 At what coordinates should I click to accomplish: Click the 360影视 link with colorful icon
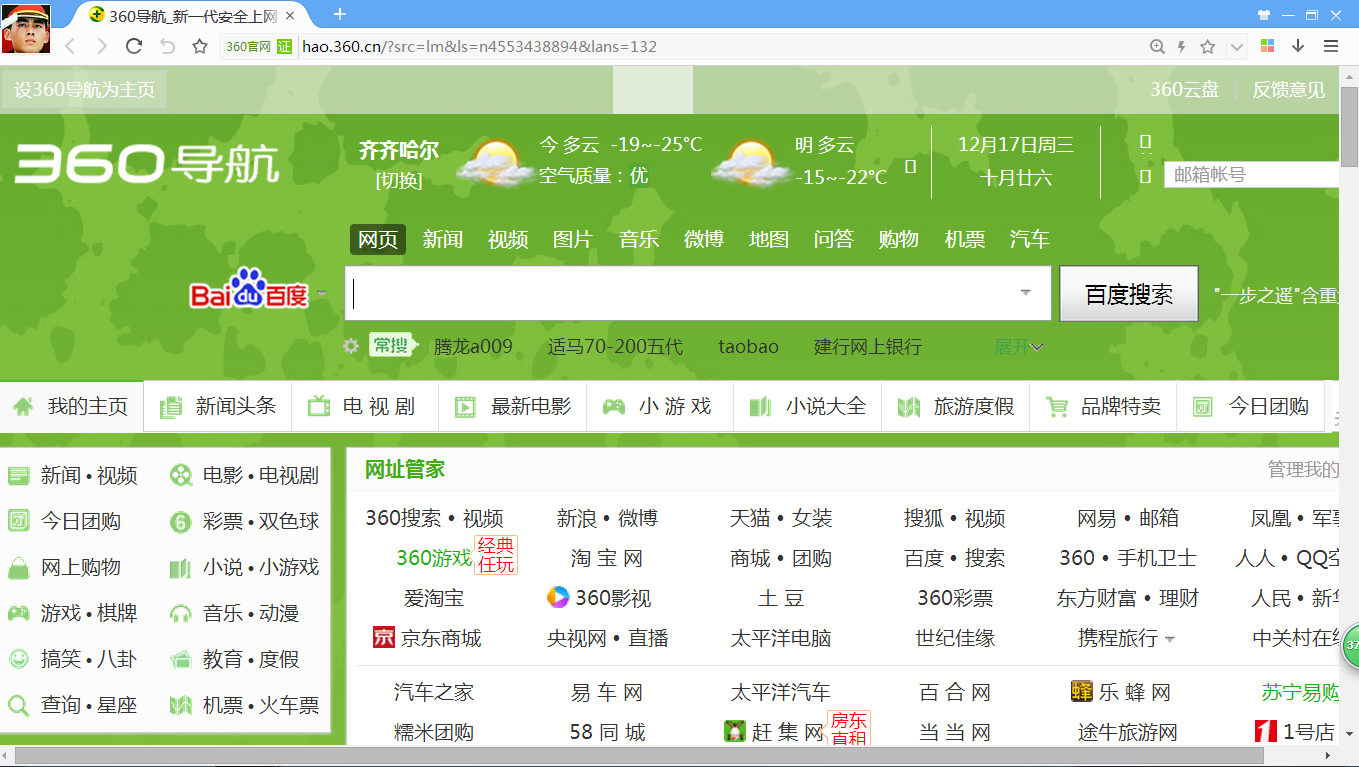coord(598,598)
